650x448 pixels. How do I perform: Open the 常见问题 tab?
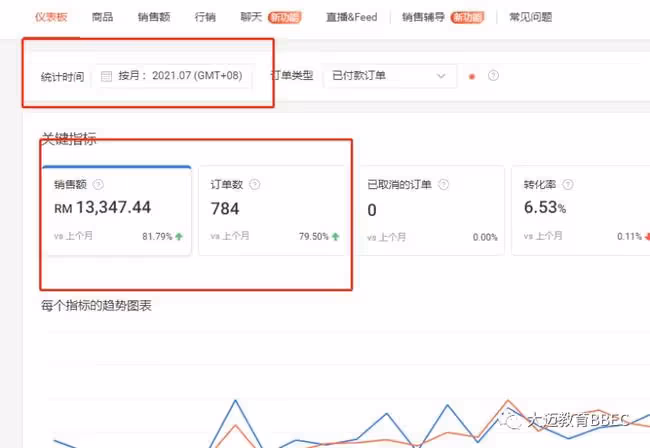pos(531,17)
